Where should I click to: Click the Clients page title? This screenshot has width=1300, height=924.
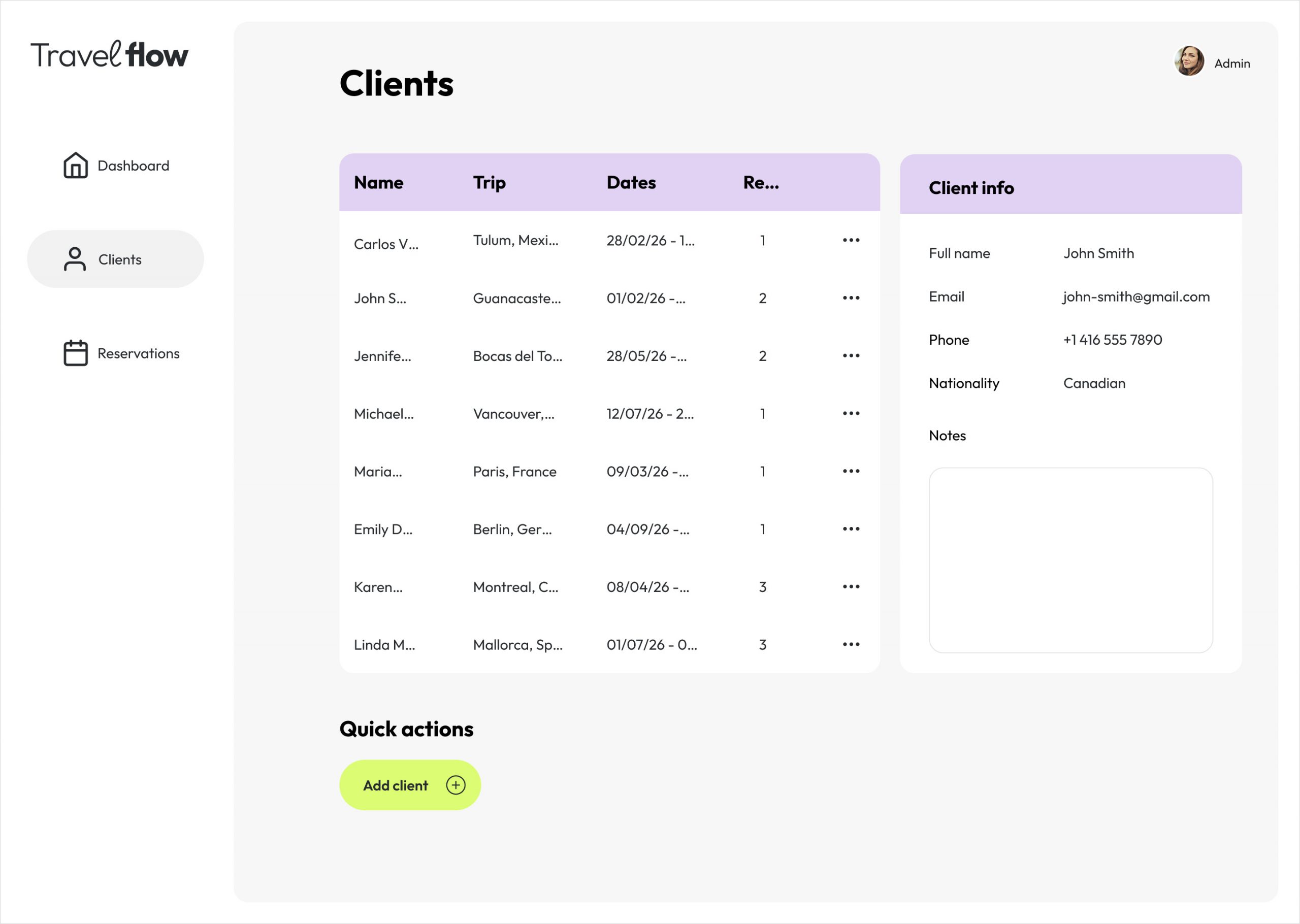click(396, 84)
